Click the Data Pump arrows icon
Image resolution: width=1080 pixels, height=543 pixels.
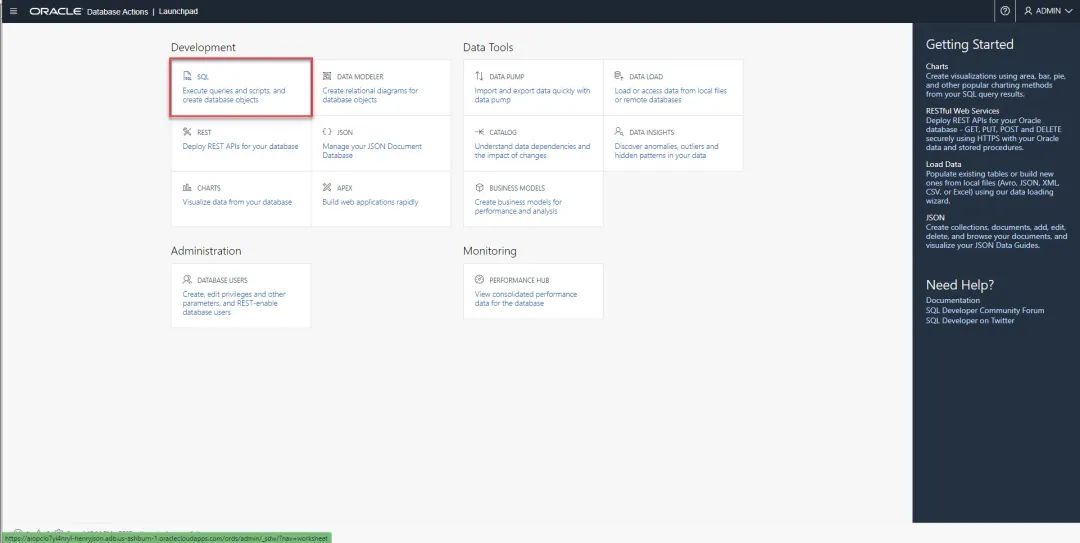point(479,76)
